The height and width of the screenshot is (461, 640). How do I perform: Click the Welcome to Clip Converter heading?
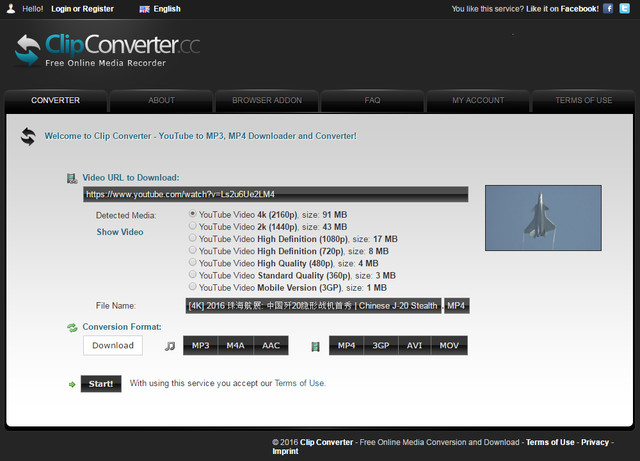tap(200, 136)
